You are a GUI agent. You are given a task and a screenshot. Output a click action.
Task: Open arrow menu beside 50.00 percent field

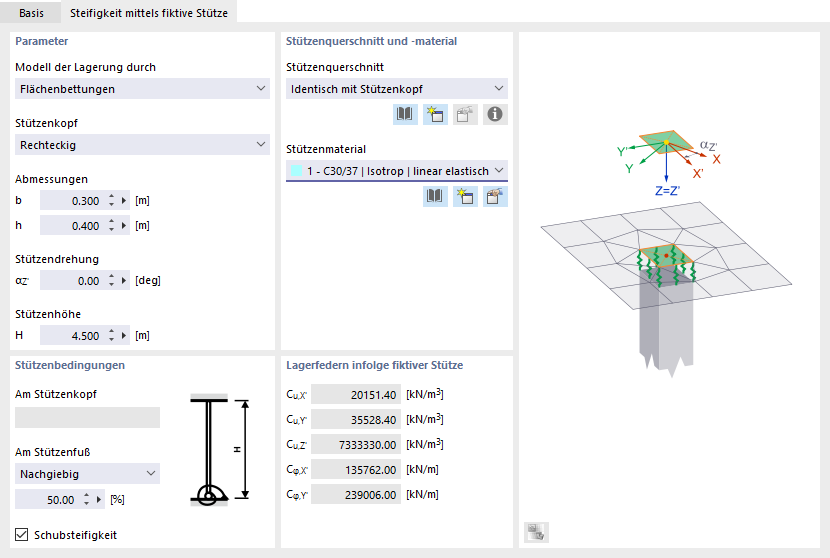pyautogui.click(x=99, y=500)
